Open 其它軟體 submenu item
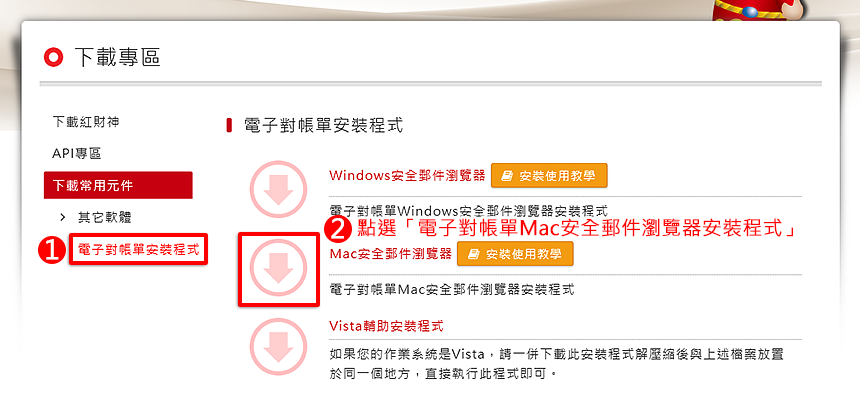This screenshot has height=400, width=860. click(x=105, y=217)
